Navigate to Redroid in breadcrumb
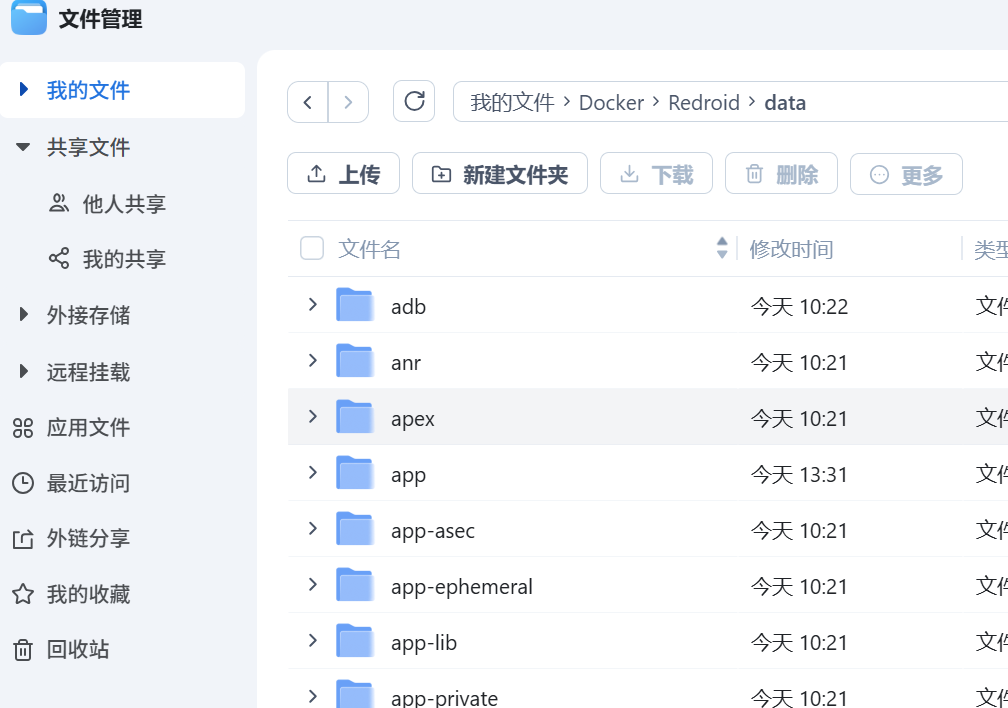The width and height of the screenshot is (1008, 708). (x=704, y=102)
